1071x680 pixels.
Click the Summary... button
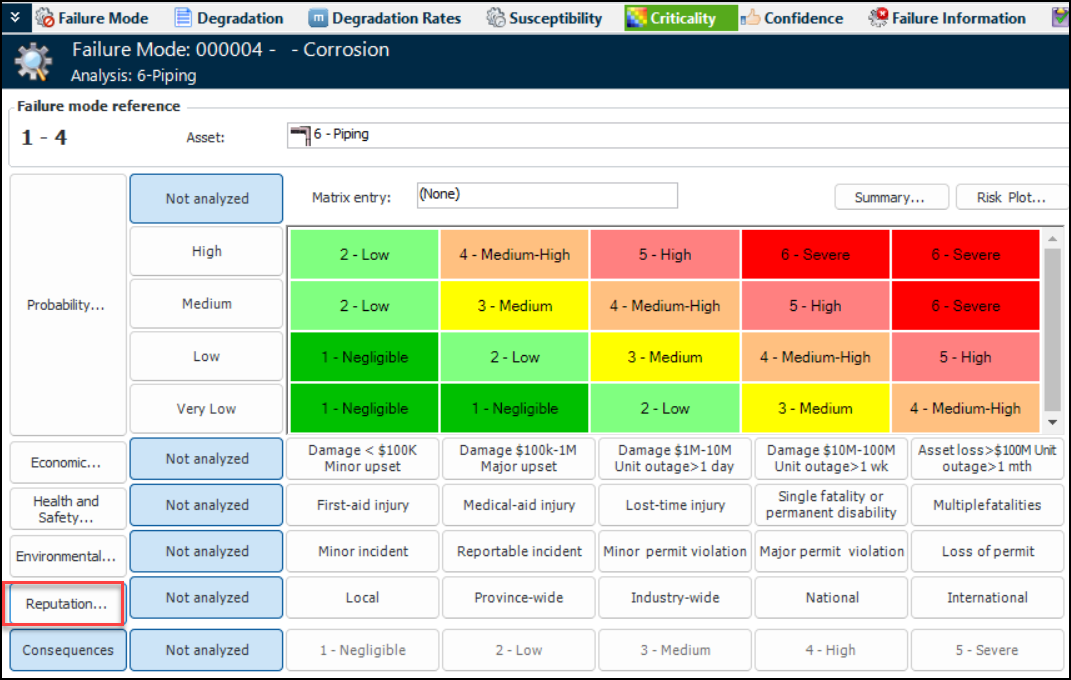889,197
